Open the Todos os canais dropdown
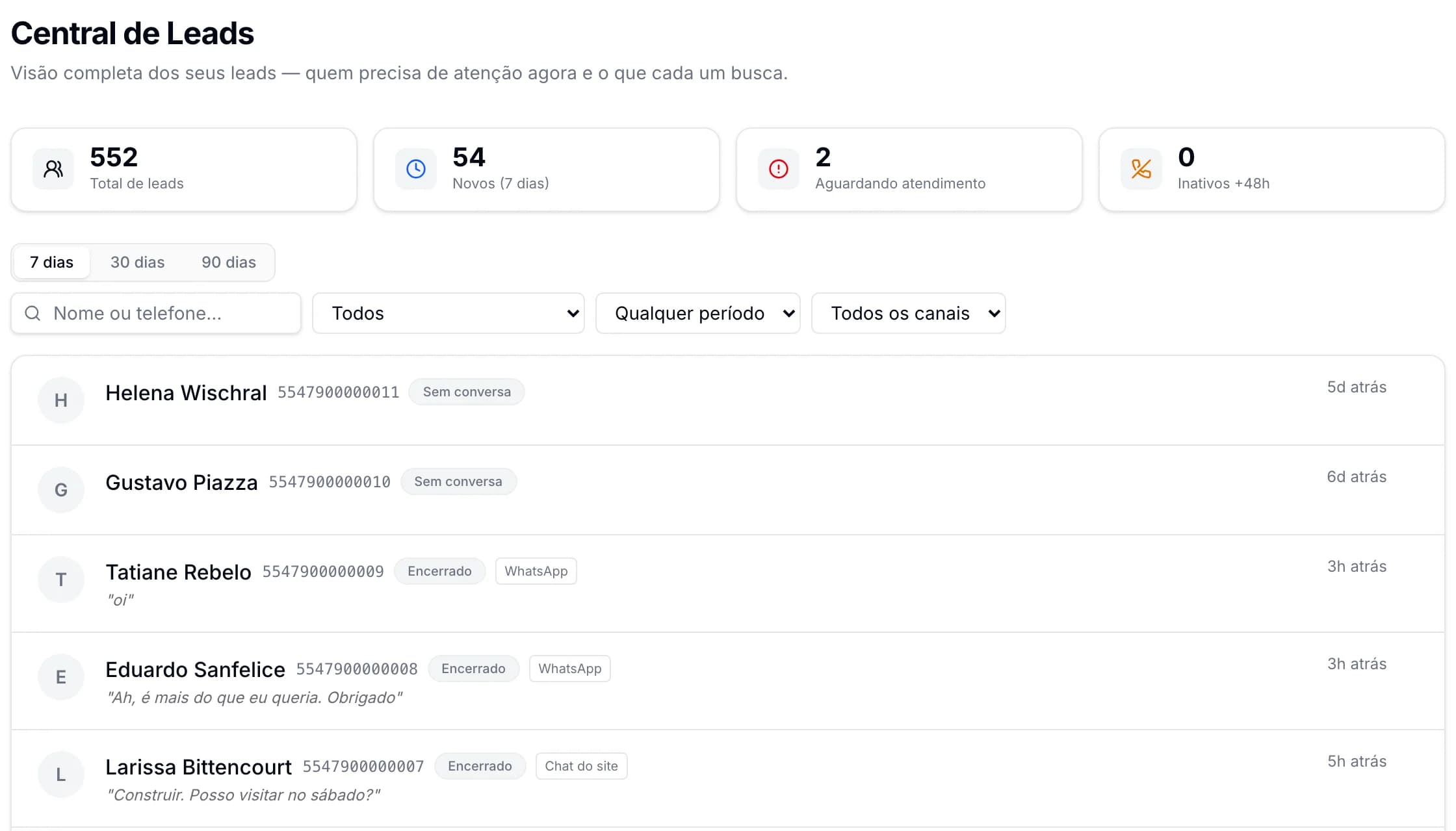The width and height of the screenshot is (1456, 831). pyautogui.click(x=909, y=313)
